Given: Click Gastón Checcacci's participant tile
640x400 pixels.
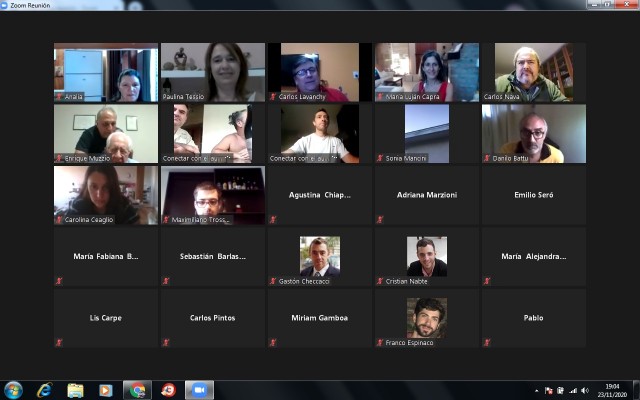Looking at the screenshot, I should (x=319, y=257).
